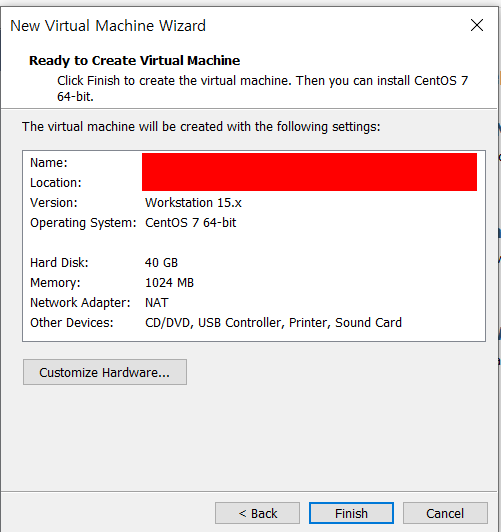
Task: Click the Name: label
Action: coord(49,163)
